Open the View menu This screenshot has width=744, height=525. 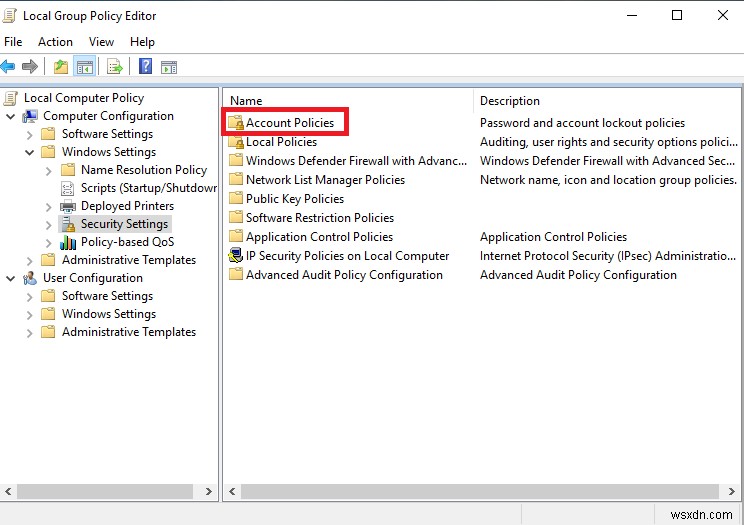101,42
